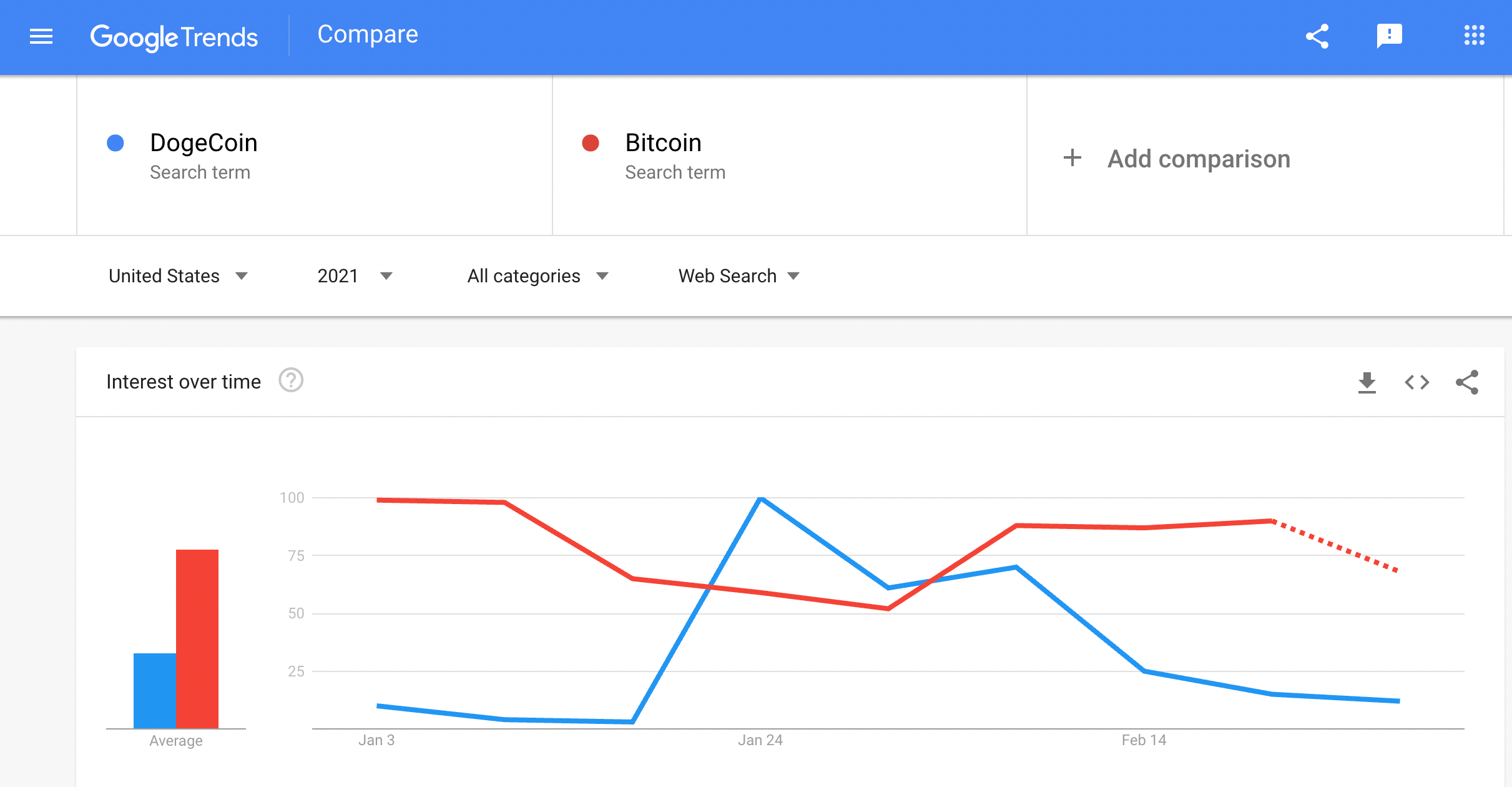Open the Google apps grid
Screen dimensions: 1512x787
coord(1474,36)
